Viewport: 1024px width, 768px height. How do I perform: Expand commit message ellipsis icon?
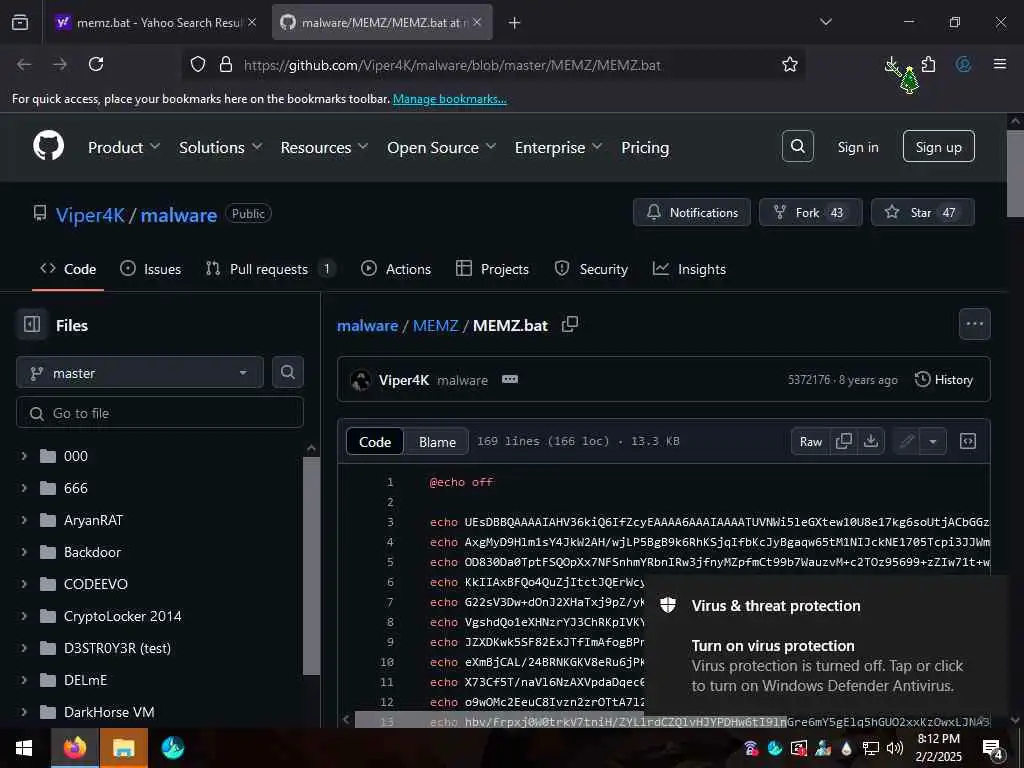tap(509, 379)
